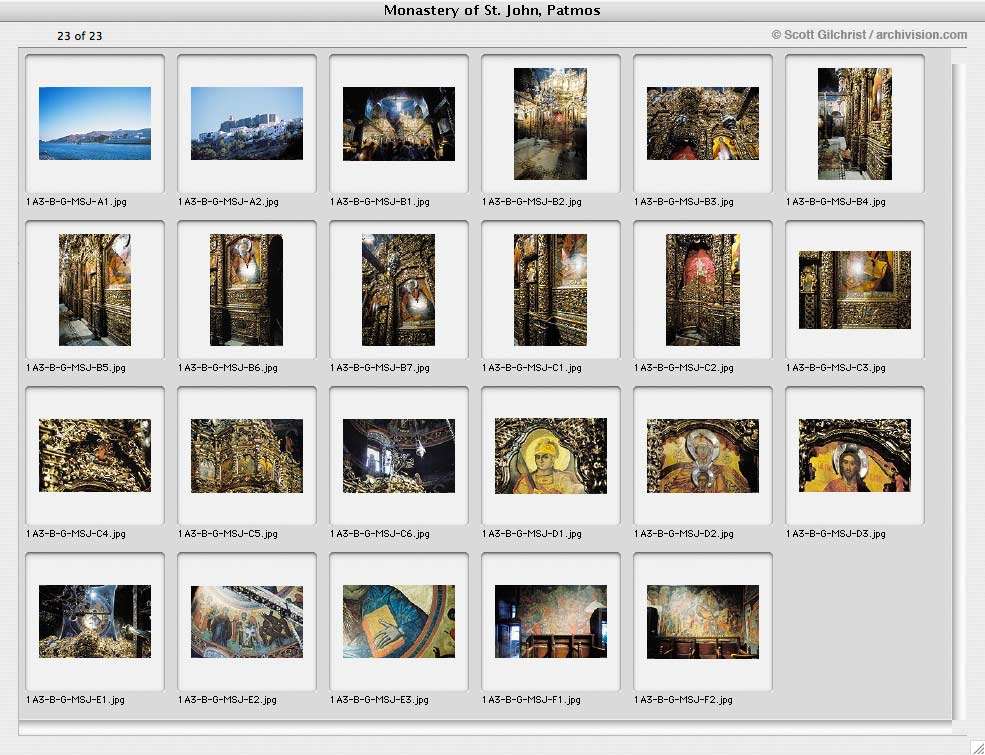Click the filename label 1A3-B-G-MSJ-E3.jpg
The height and width of the screenshot is (755, 985).
[379, 699]
